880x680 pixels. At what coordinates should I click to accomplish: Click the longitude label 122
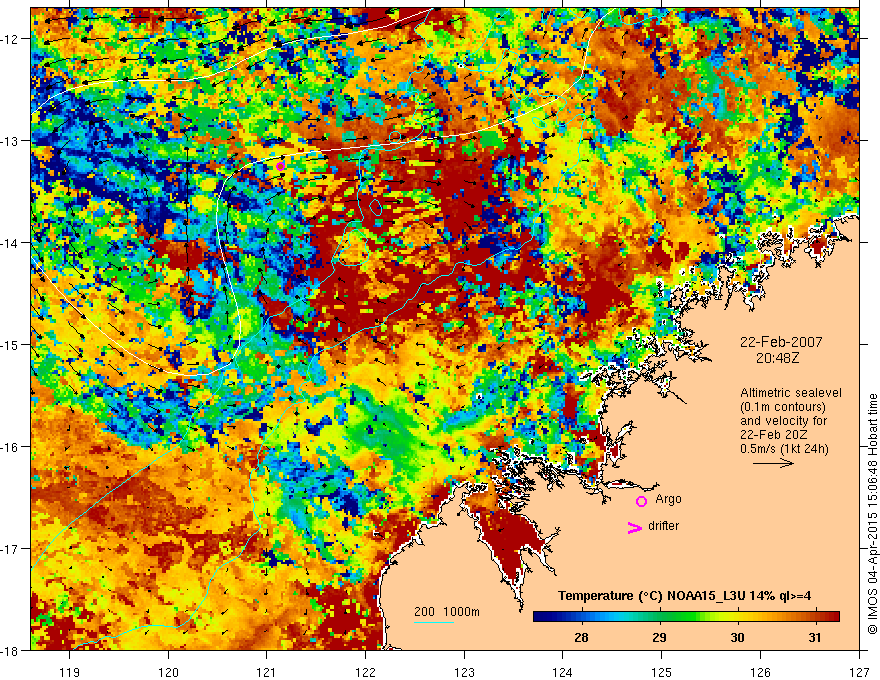[x=365, y=672]
